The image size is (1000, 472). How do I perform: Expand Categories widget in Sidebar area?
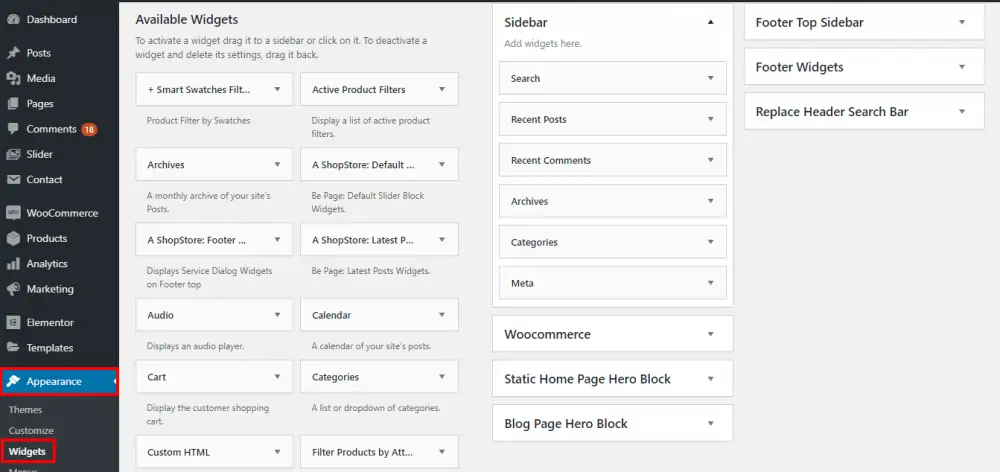tap(710, 242)
